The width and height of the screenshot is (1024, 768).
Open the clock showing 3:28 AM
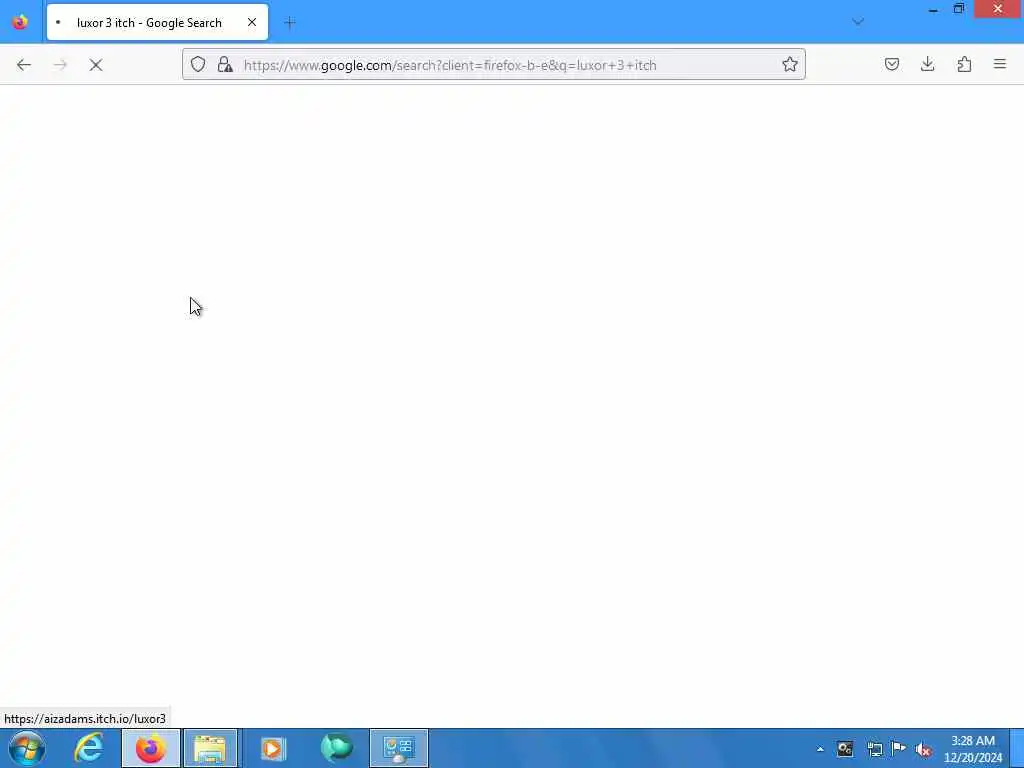(x=973, y=749)
